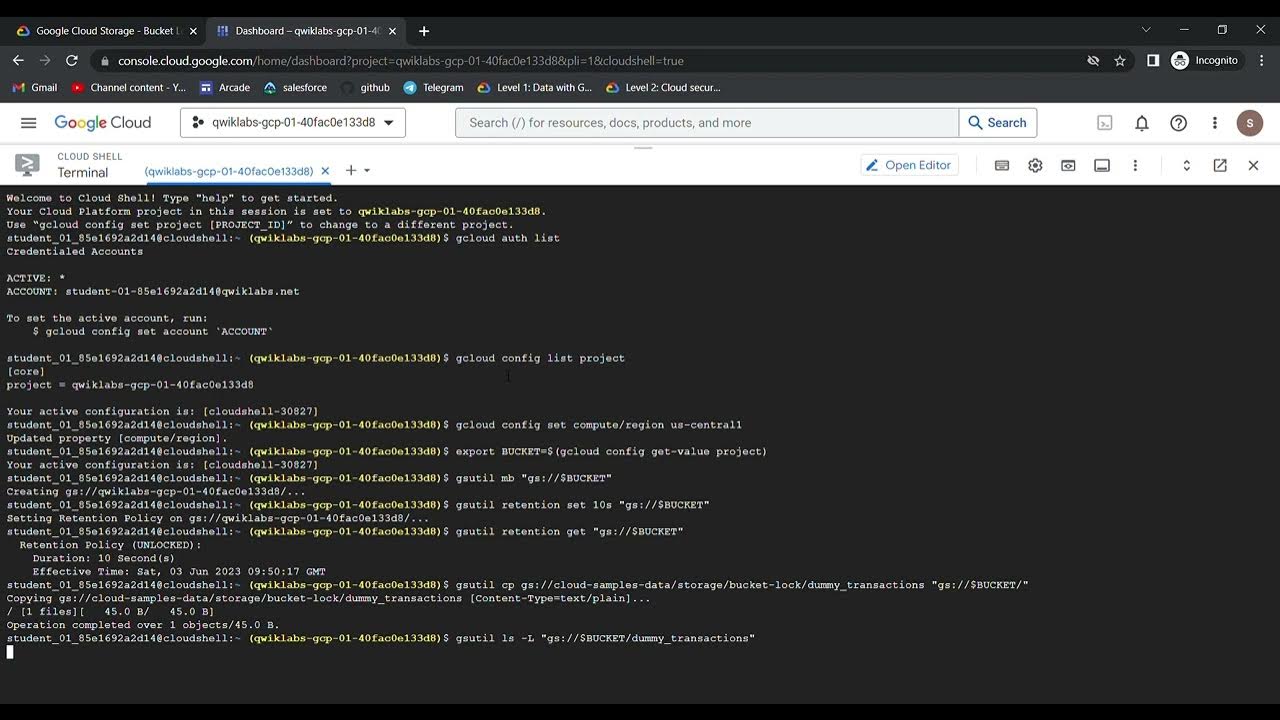Open Cloud Shell more options menu
The width and height of the screenshot is (1280, 720).
click(x=1135, y=165)
